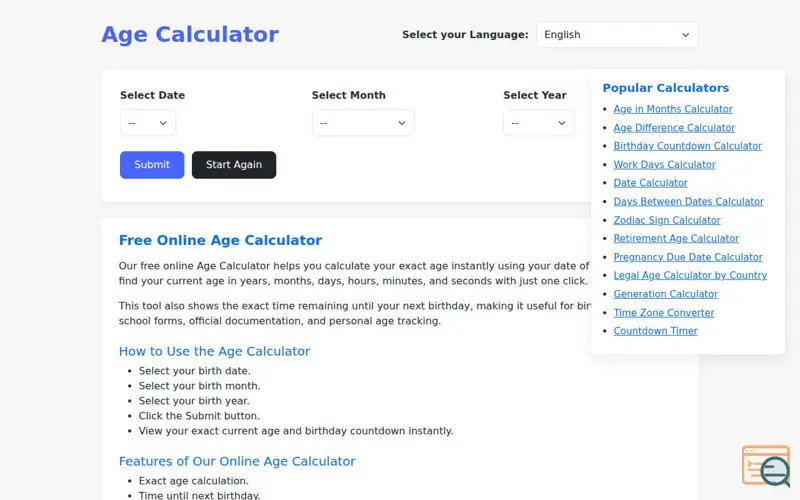Click the Free Online Age Calculator heading
Screen dimensions: 800x500
[x=220, y=240]
